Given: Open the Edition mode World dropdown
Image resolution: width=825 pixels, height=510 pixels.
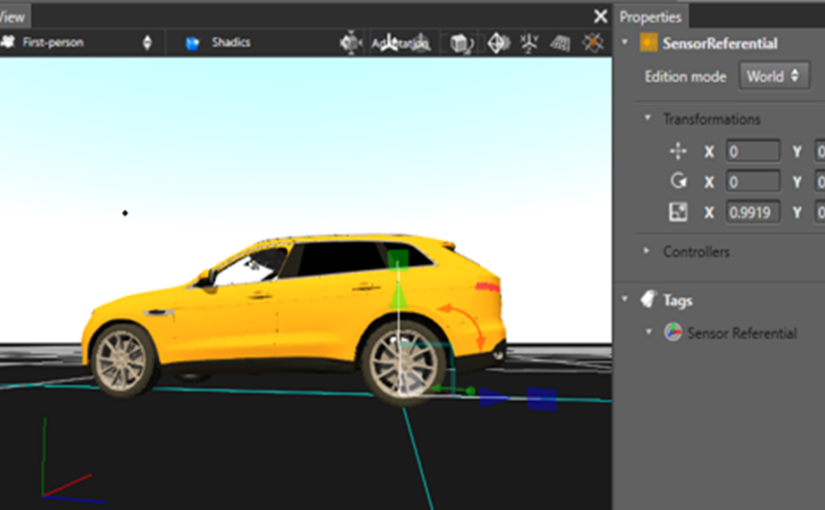Looking at the screenshot, I should pos(774,76).
